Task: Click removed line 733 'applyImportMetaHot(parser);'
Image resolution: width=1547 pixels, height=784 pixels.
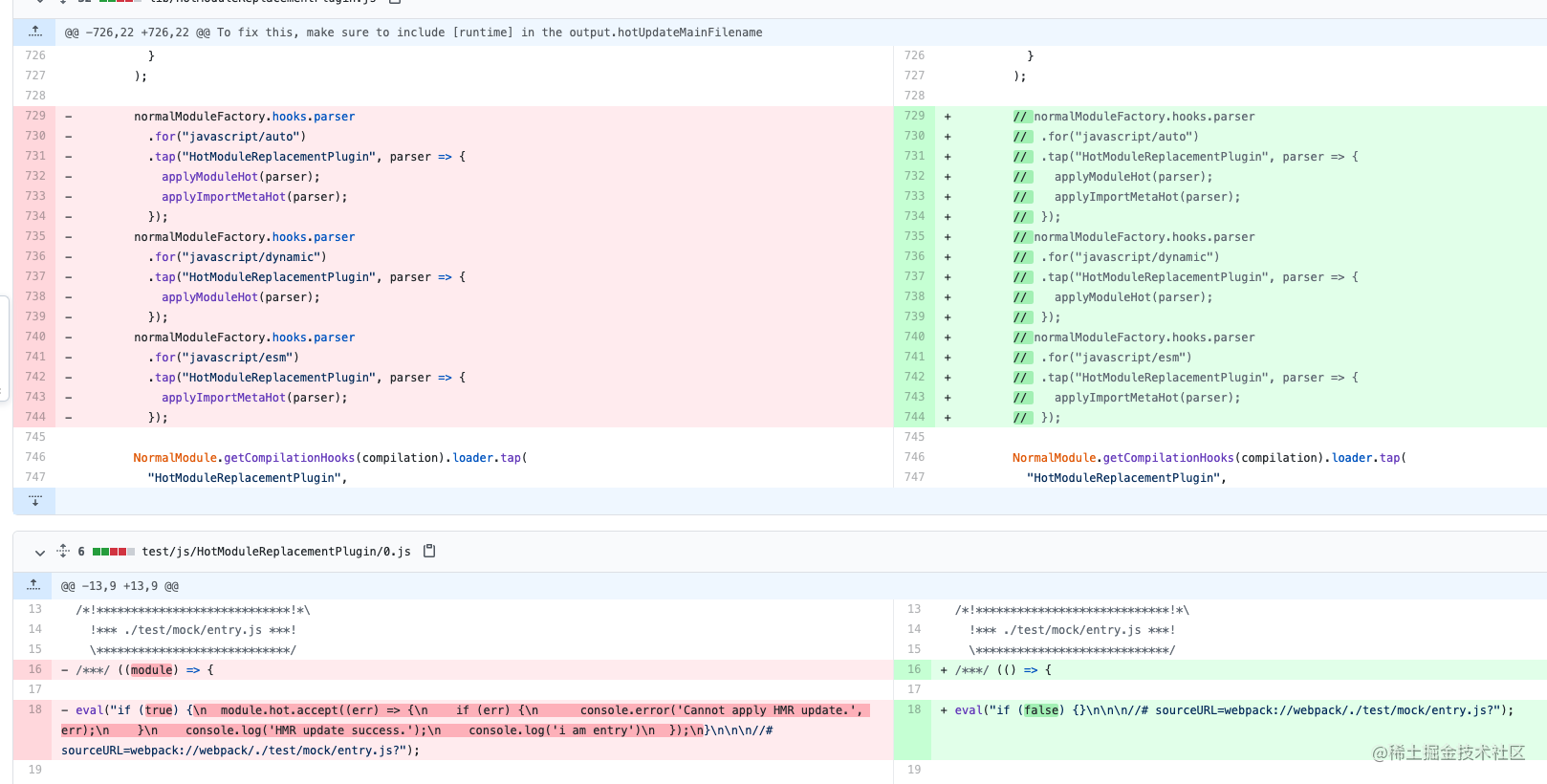Action: [254, 197]
